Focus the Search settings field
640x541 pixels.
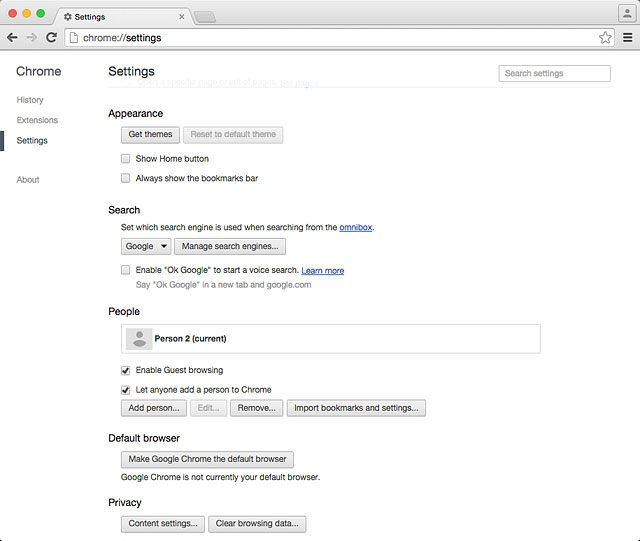click(x=554, y=73)
